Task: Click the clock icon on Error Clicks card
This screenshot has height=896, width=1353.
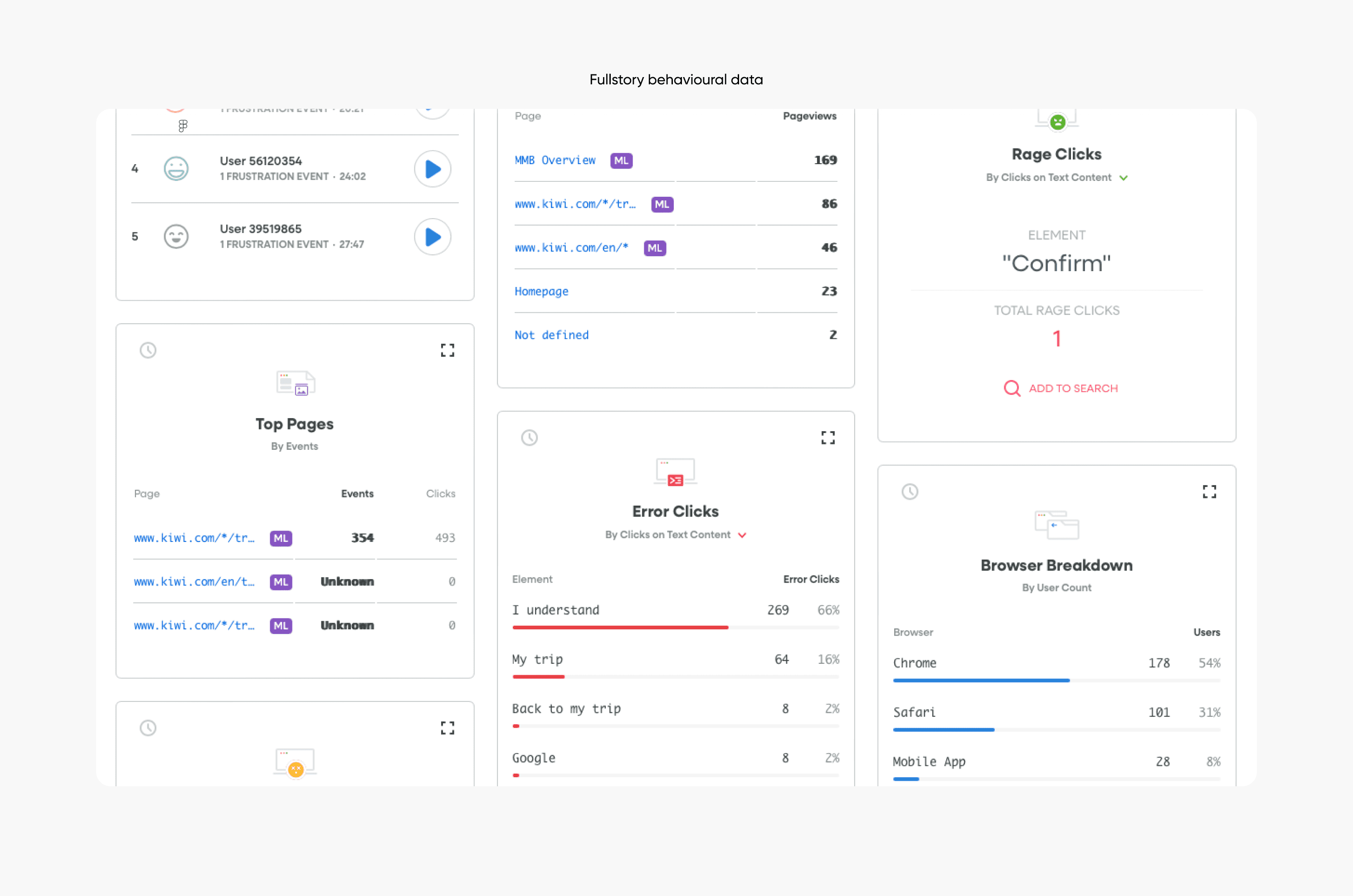Action: click(x=529, y=438)
